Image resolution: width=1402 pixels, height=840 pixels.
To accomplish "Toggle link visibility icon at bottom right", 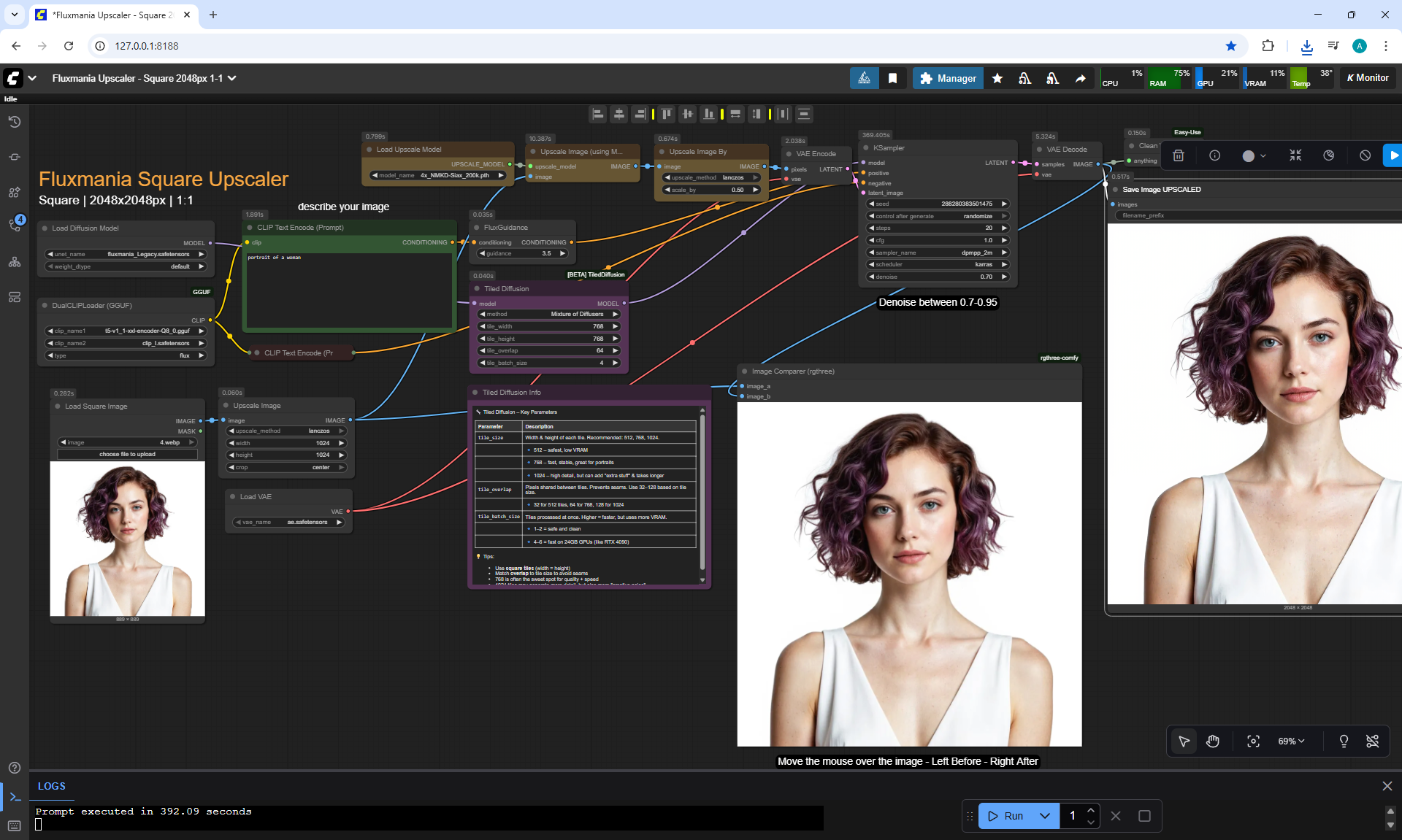I will coord(1372,741).
